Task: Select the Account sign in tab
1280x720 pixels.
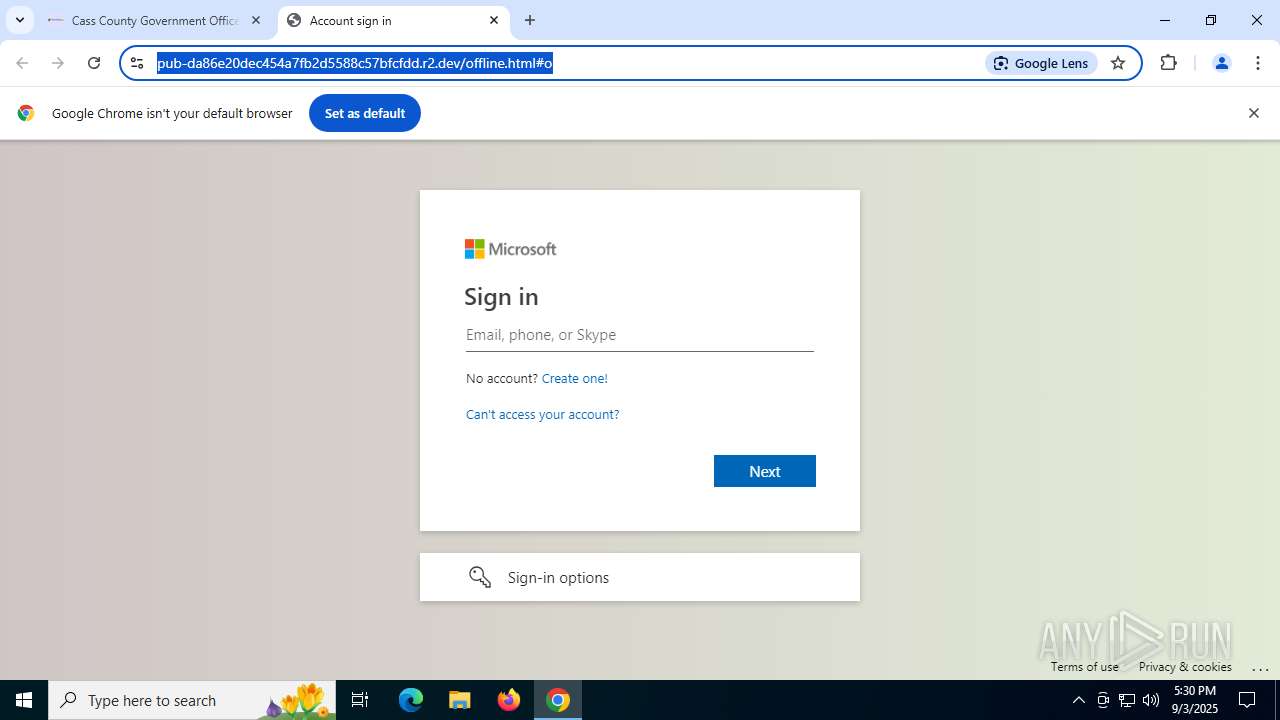Action: [394, 20]
